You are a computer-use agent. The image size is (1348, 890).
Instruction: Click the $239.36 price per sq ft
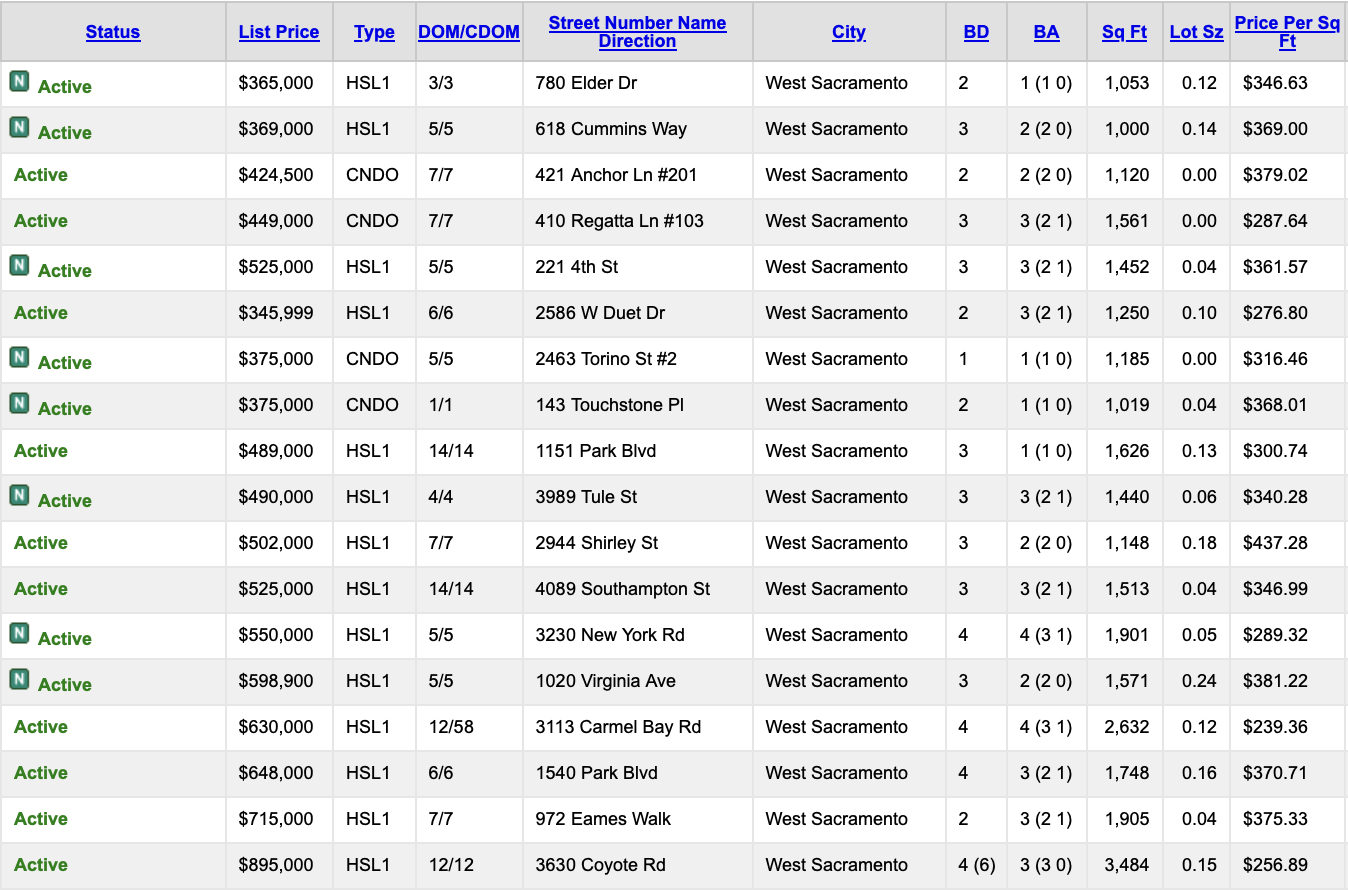[x=1275, y=727]
